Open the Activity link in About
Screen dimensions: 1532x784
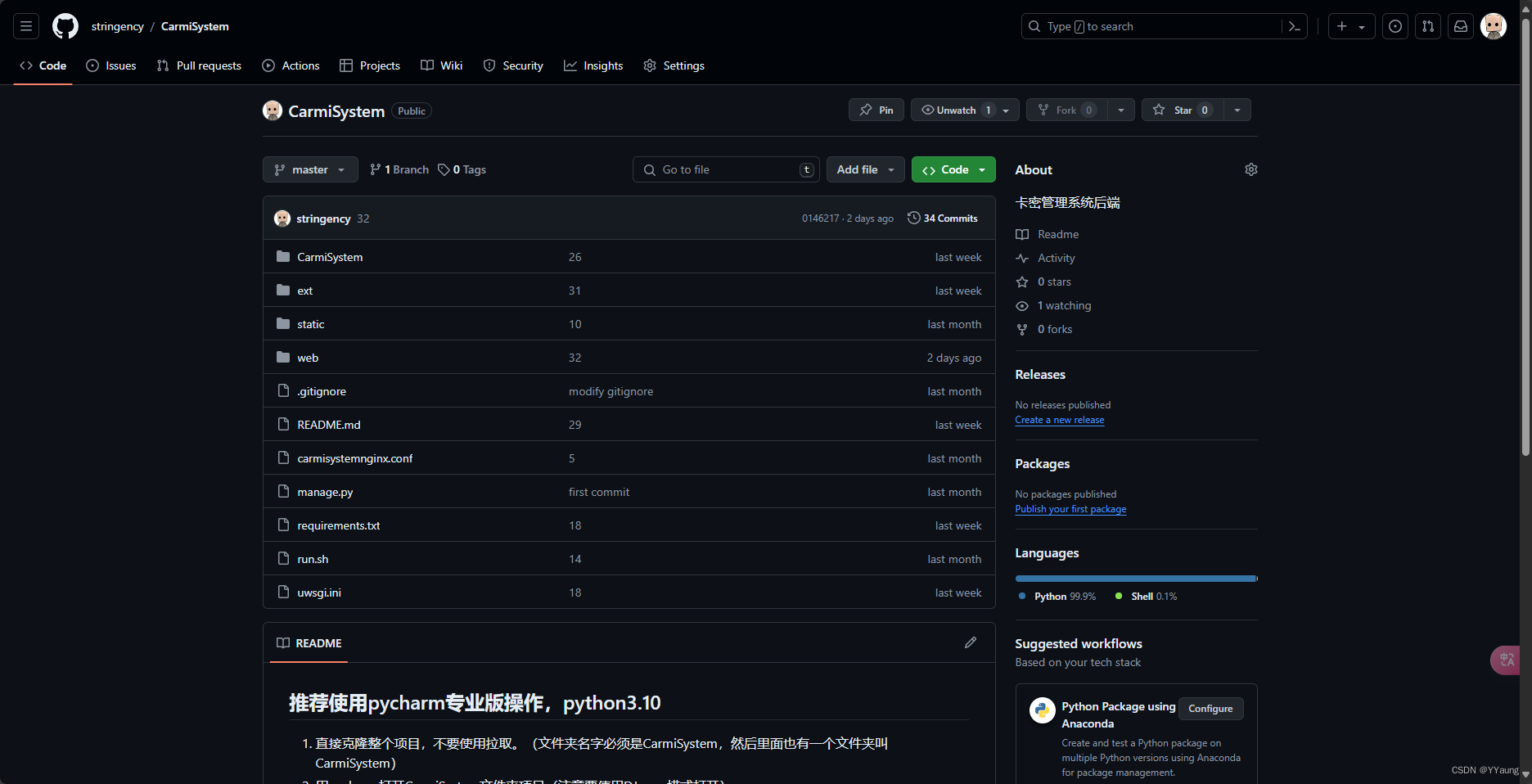tap(1046, 258)
